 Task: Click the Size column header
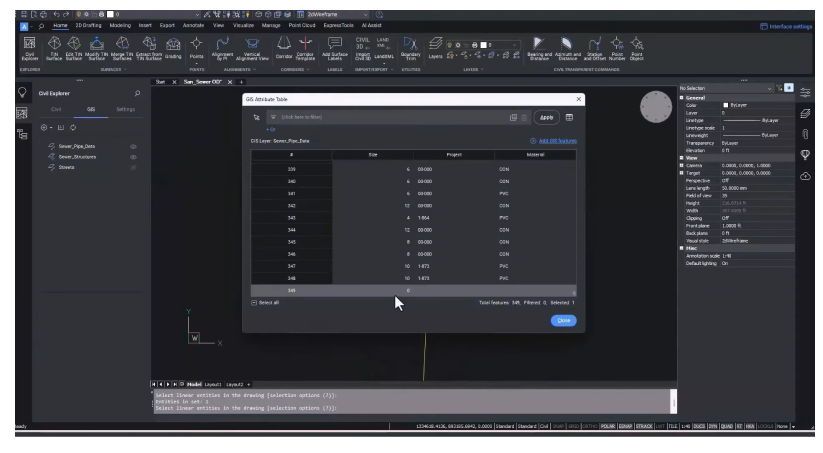pyautogui.click(x=373, y=155)
